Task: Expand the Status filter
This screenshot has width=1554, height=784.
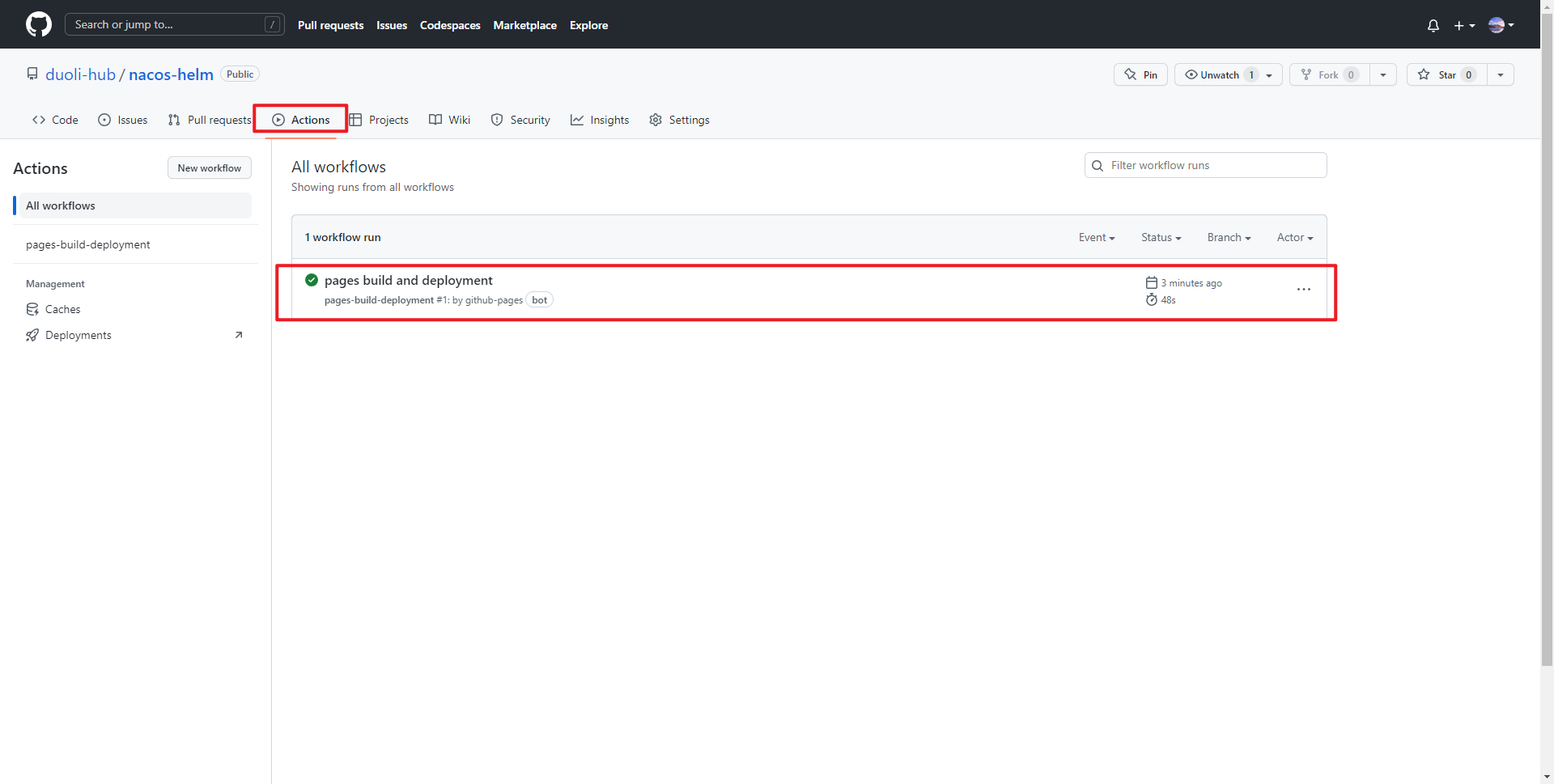Action: click(1161, 237)
